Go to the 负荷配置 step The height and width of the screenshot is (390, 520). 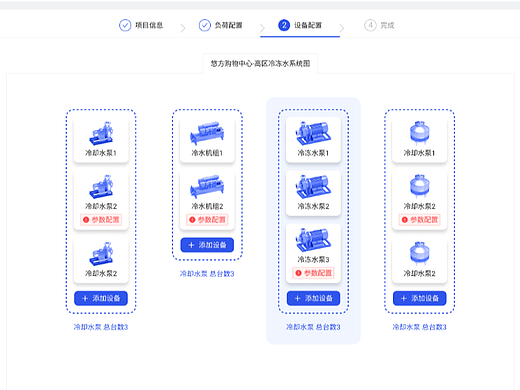(x=220, y=25)
